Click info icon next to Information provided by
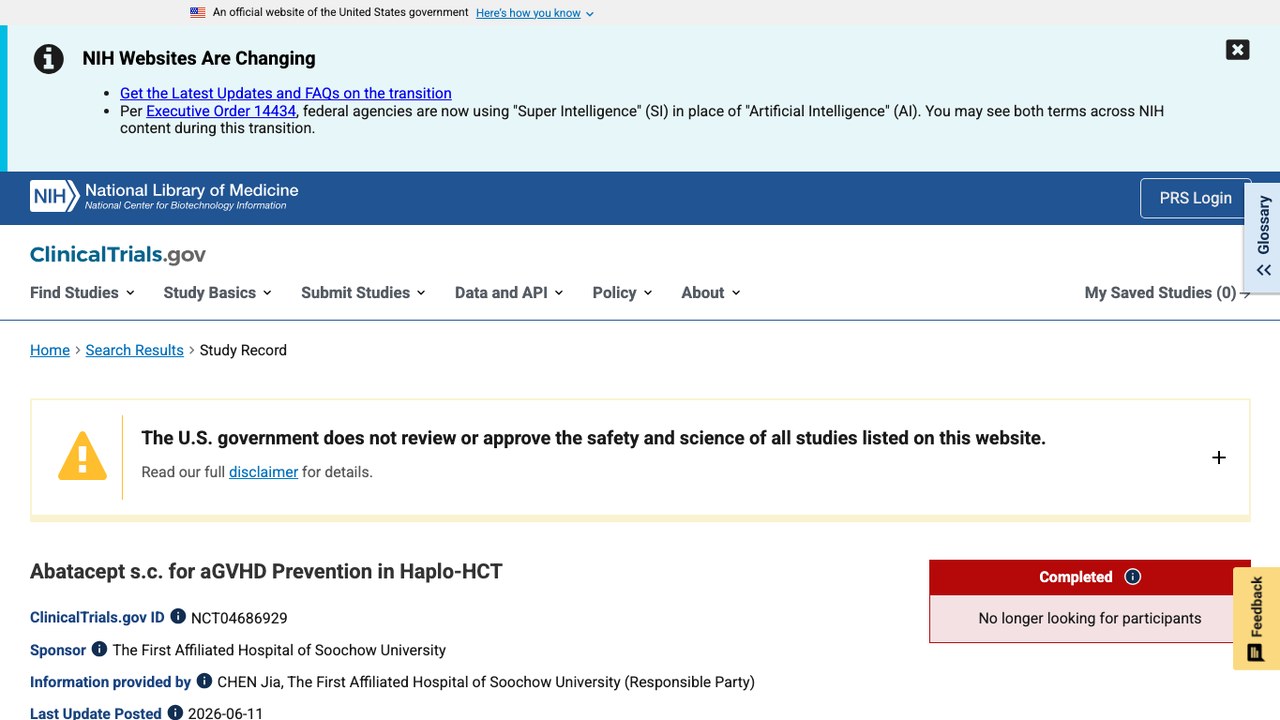Image resolution: width=1280 pixels, height=720 pixels. [x=204, y=680]
